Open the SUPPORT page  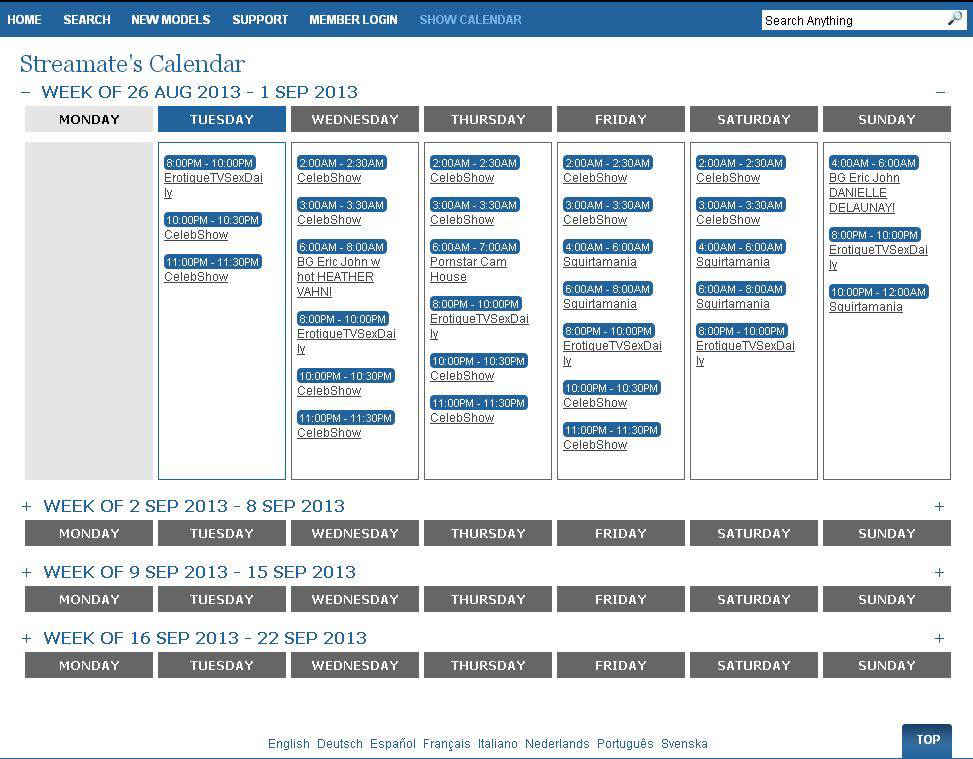coord(260,20)
